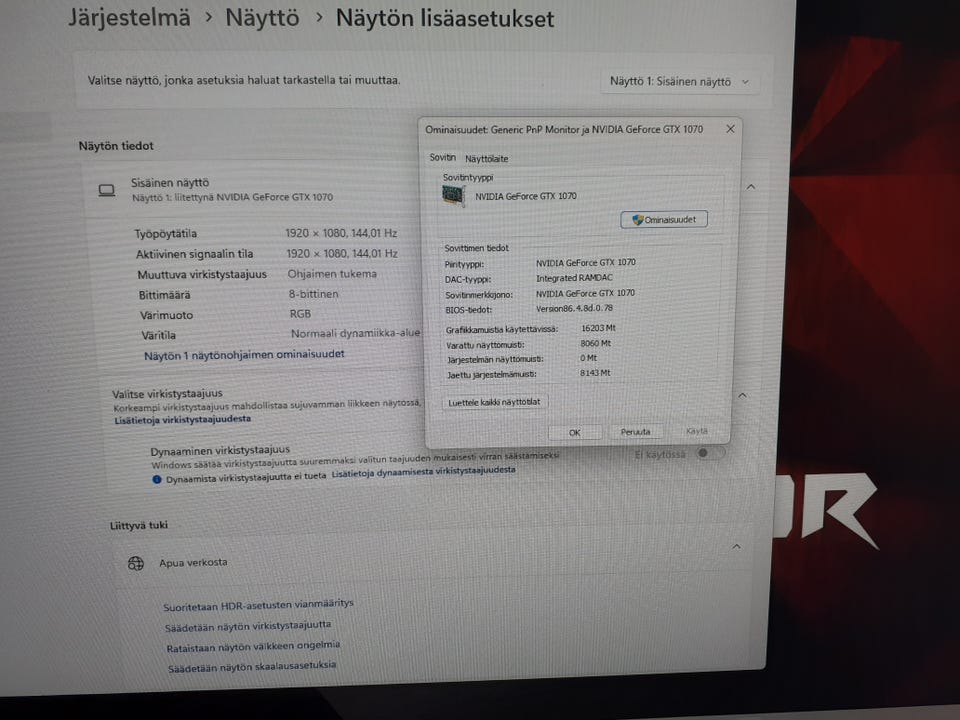This screenshot has height=720, width=960.
Task: Click BIOS value Version86.4.8d.0.78
Action: 574,309
